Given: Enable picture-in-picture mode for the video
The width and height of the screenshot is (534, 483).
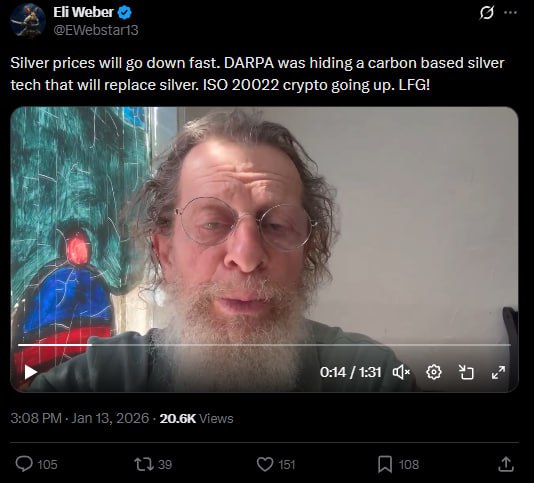Looking at the screenshot, I should coord(466,372).
